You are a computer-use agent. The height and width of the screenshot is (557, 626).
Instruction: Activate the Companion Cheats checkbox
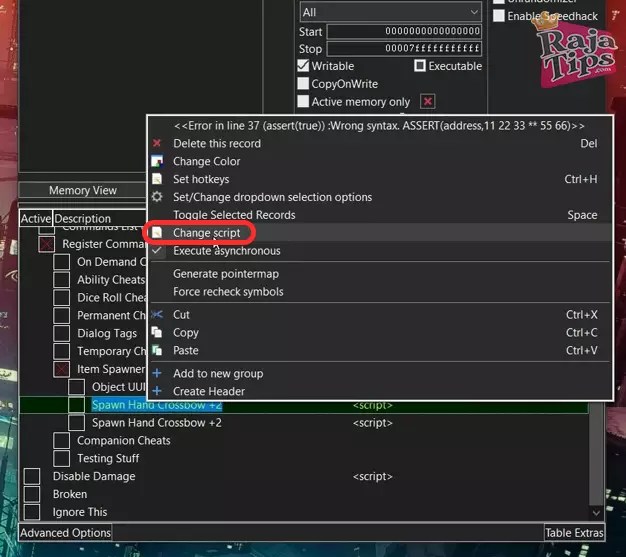[x=61, y=440]
